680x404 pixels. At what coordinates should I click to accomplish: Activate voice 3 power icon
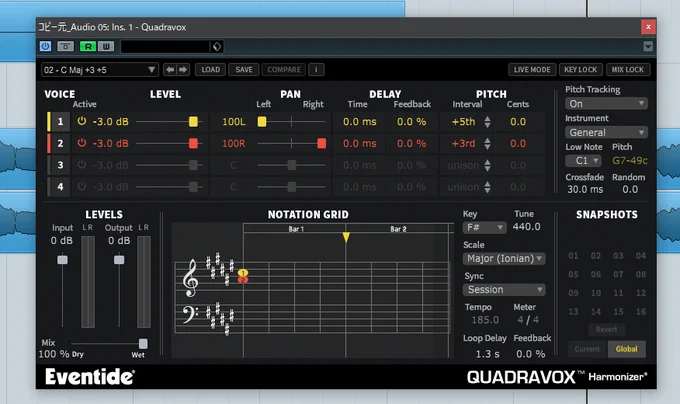(x=82, y=165)
